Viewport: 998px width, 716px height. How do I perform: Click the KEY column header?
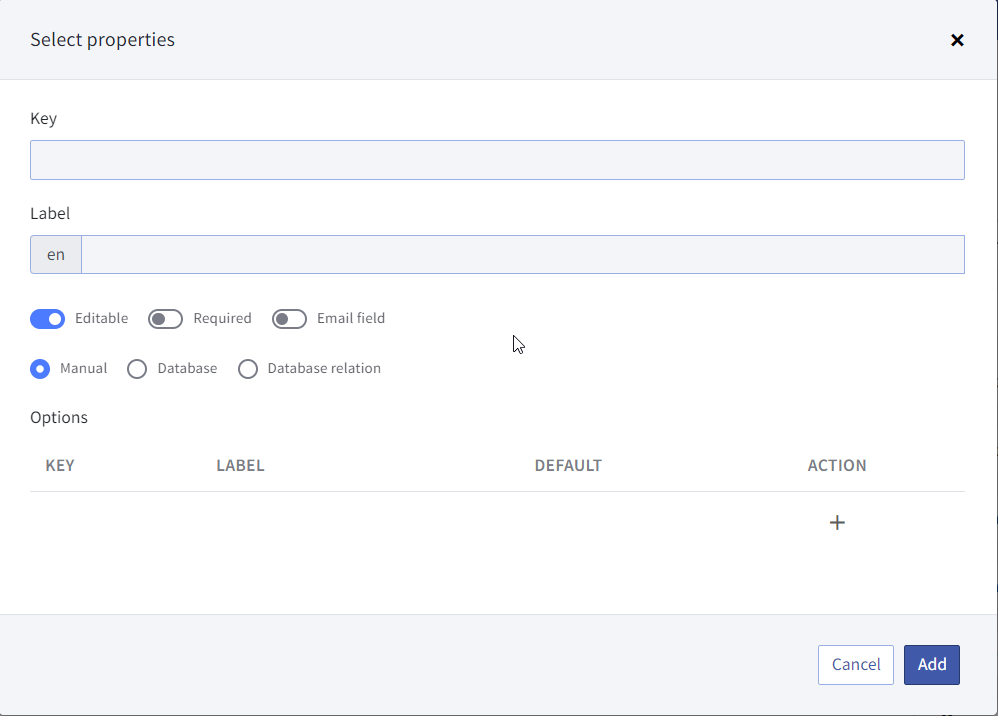tap(60, 465)
